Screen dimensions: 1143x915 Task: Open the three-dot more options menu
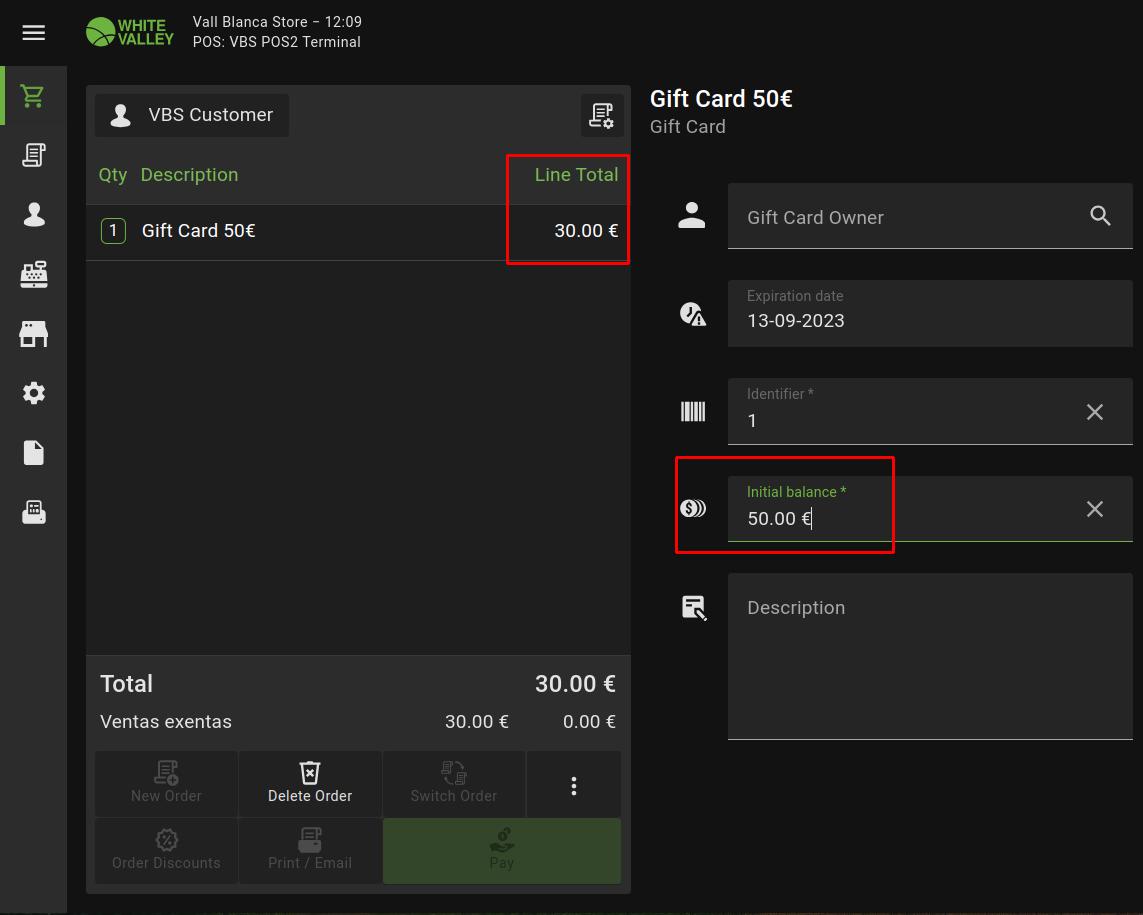pyautogui.click(x=573, y=785)
